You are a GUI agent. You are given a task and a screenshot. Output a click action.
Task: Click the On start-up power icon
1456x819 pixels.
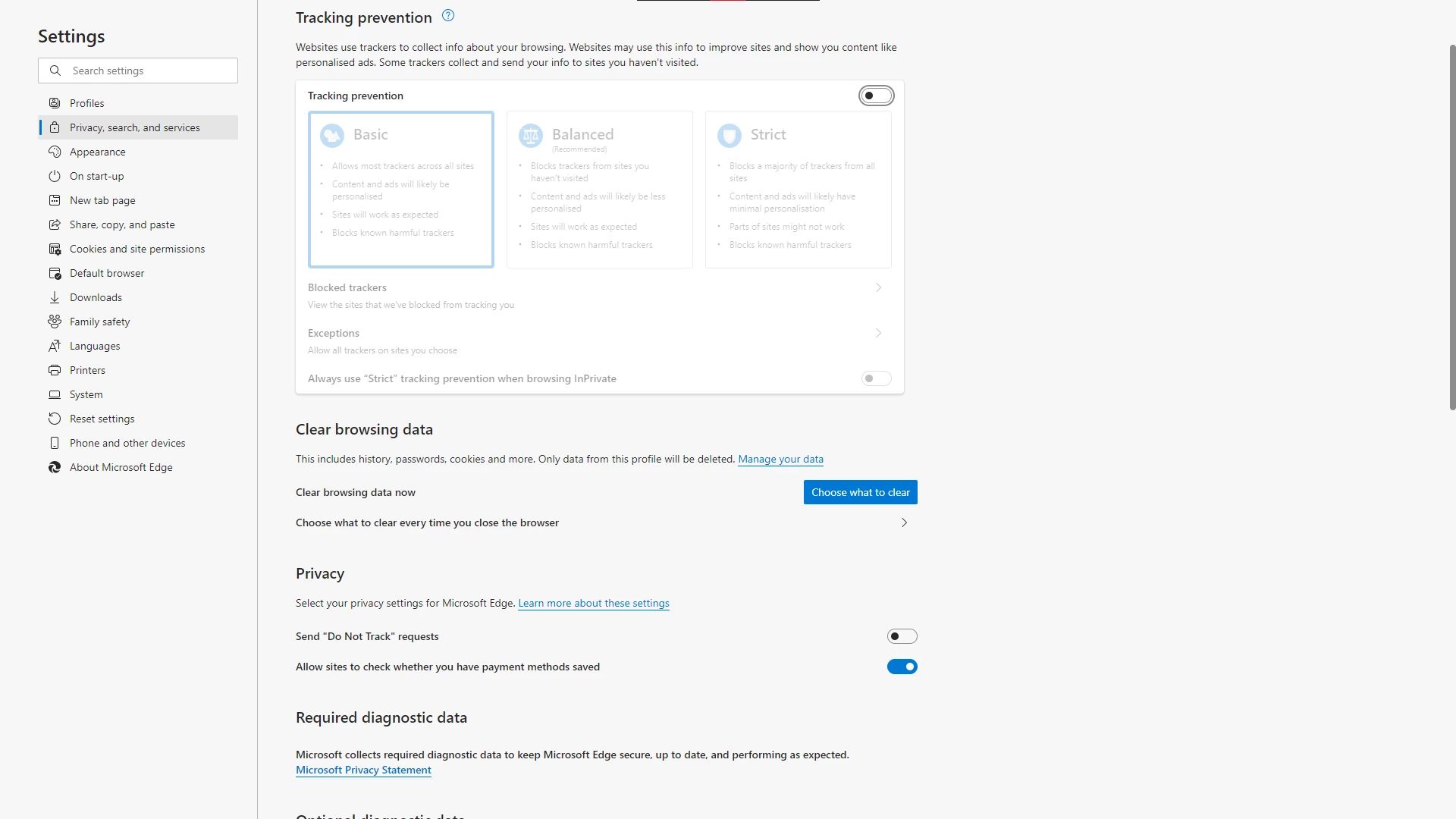click(55, 176)
